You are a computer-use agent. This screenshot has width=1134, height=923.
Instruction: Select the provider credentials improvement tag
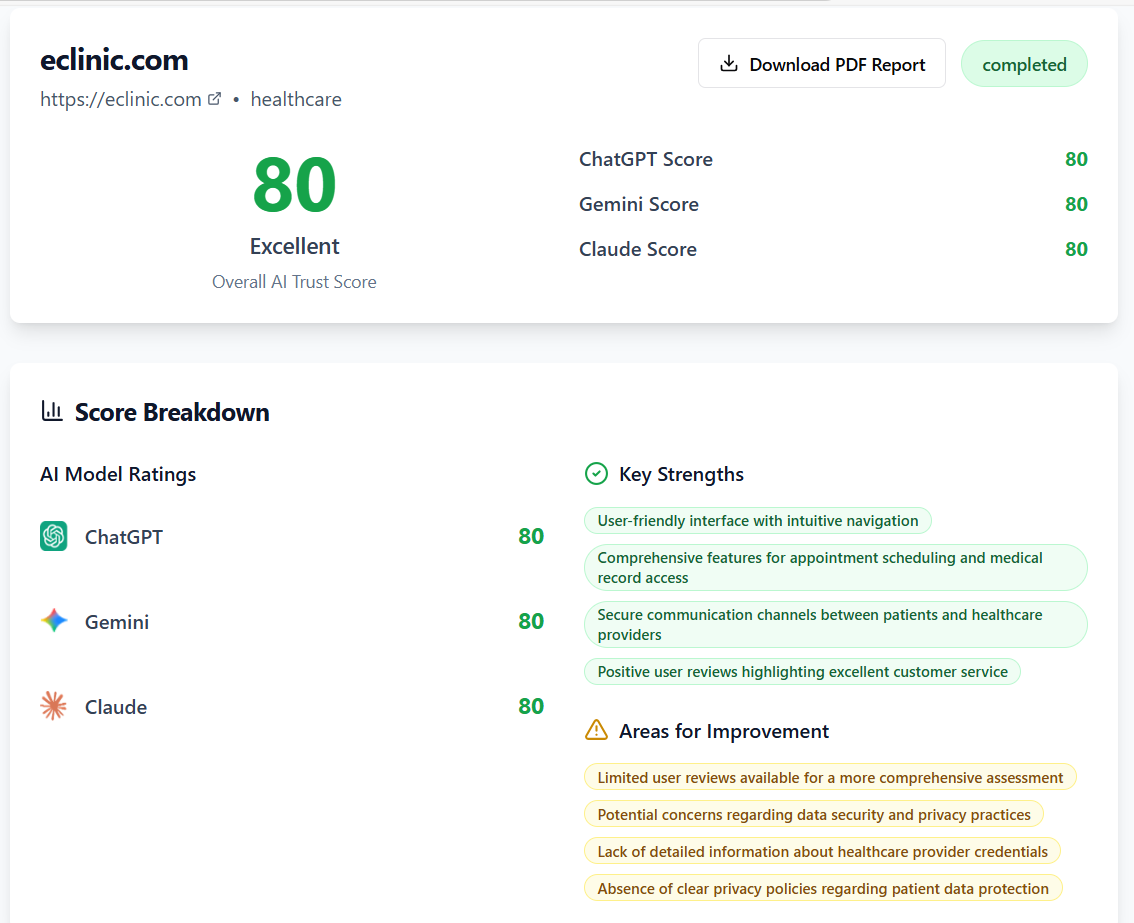click(x=822, y=852)
